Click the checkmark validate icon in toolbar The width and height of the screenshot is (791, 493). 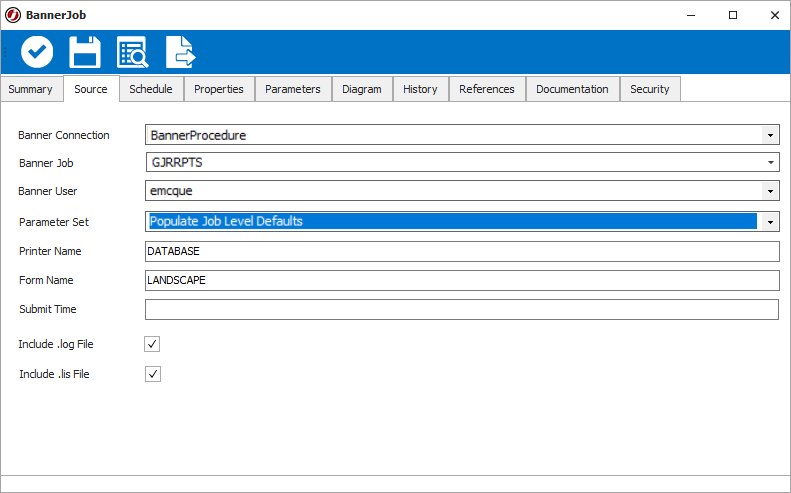pos(37,51)
